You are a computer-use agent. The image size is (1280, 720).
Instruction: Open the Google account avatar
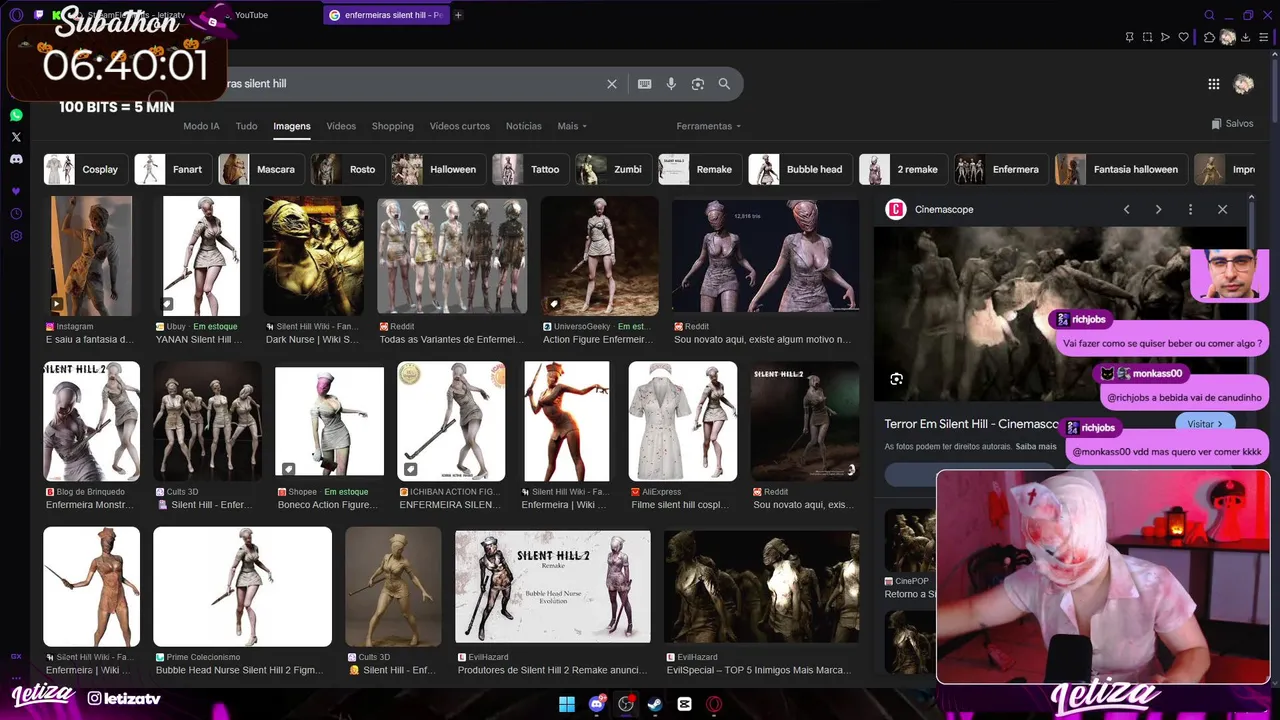tap(1244, 84)
